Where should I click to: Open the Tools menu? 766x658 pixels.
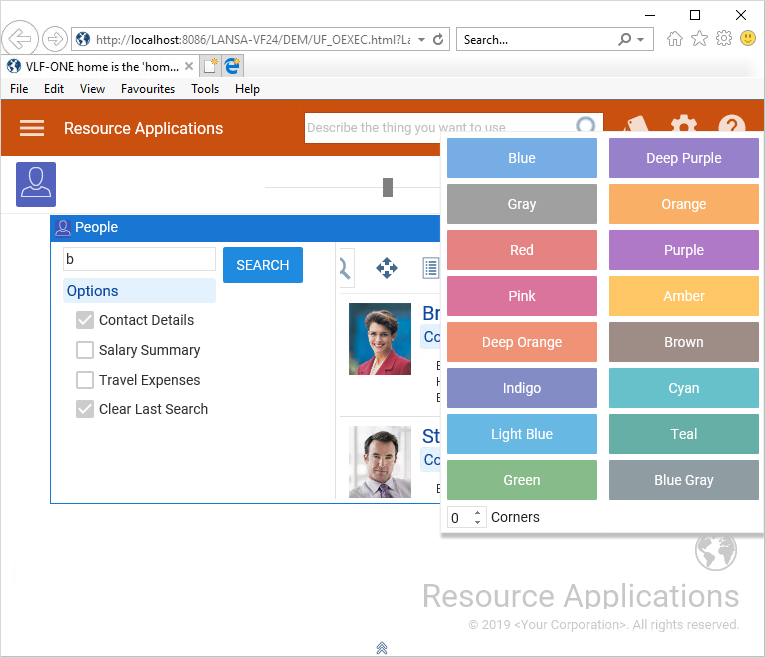pyautogui.click(x=205, y=89)
